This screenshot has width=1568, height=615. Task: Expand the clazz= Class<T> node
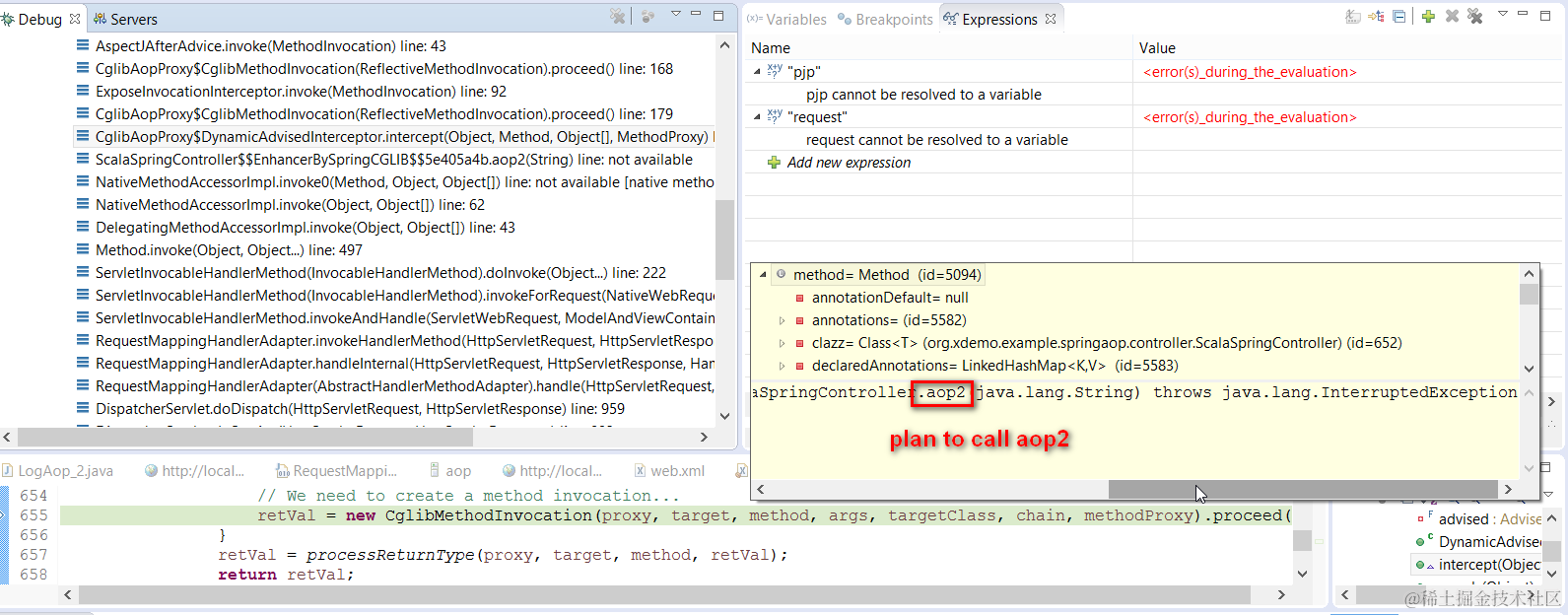point(783,343)
